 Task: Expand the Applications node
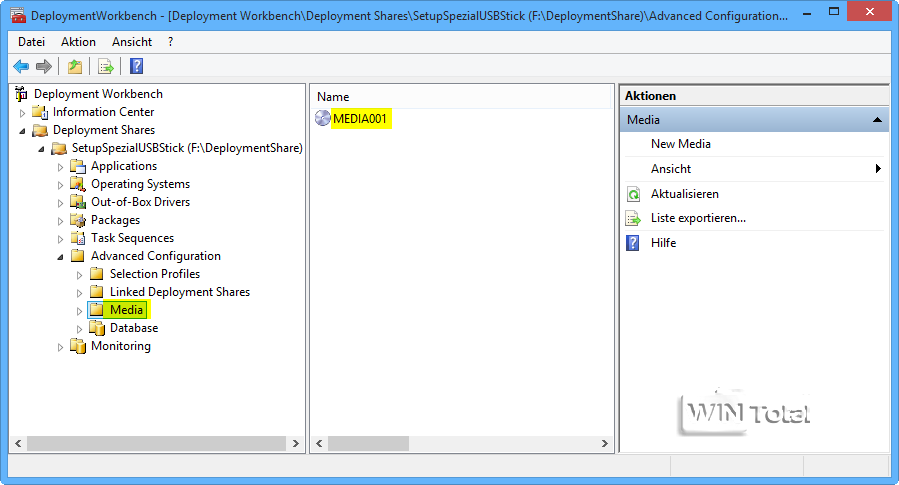[x=60, y=167]
